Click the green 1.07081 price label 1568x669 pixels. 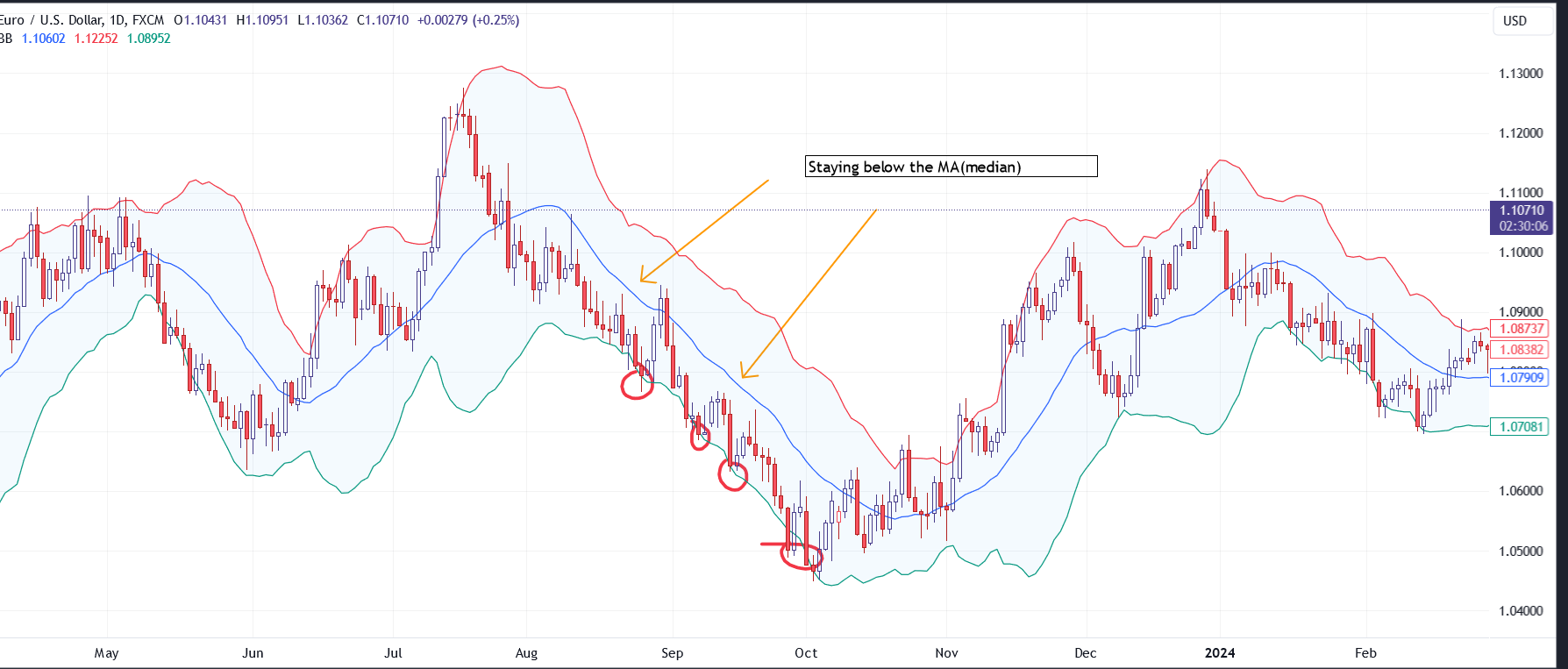pos(1521,427)
